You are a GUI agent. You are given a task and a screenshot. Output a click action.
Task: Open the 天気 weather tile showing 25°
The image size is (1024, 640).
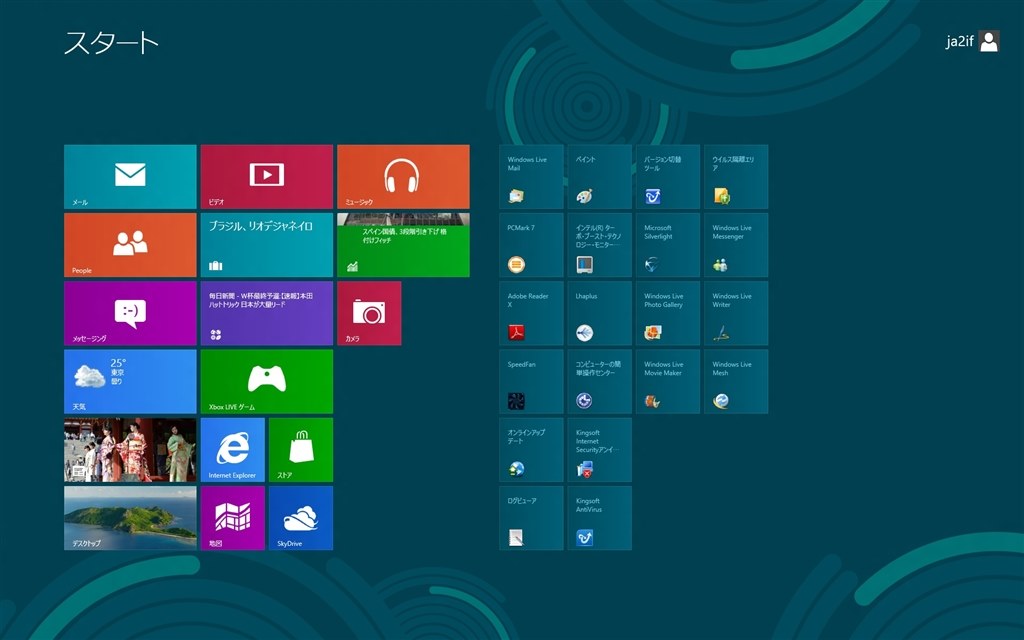[130, 381]
